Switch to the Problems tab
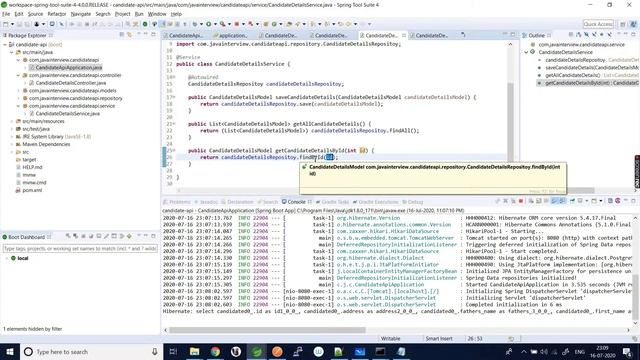640x360 pixels. click(x=177, y=202)
